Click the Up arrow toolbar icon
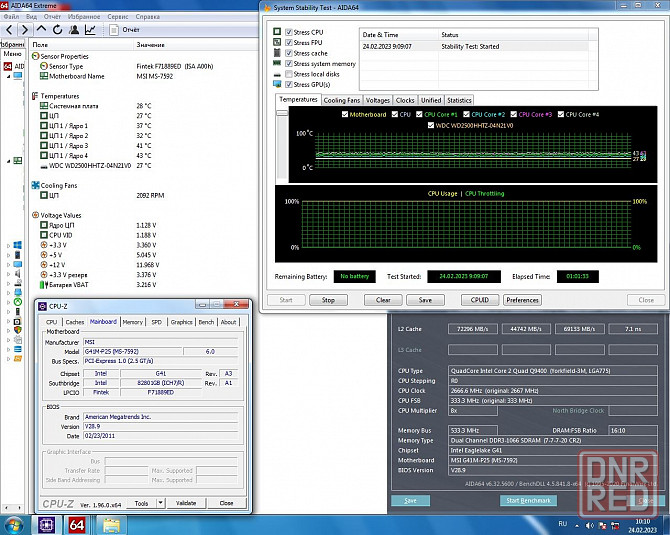The image size is (670, 535). [43, 30]
